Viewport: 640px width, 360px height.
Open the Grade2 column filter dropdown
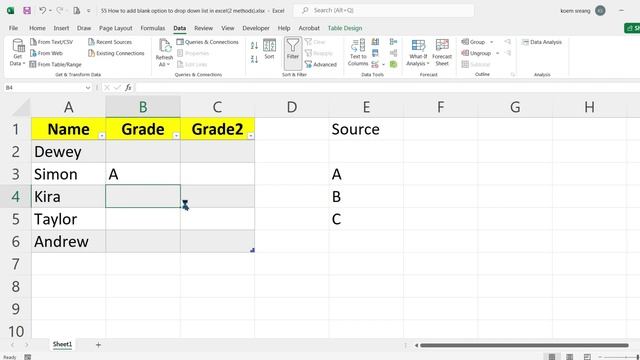pos(251,136)
